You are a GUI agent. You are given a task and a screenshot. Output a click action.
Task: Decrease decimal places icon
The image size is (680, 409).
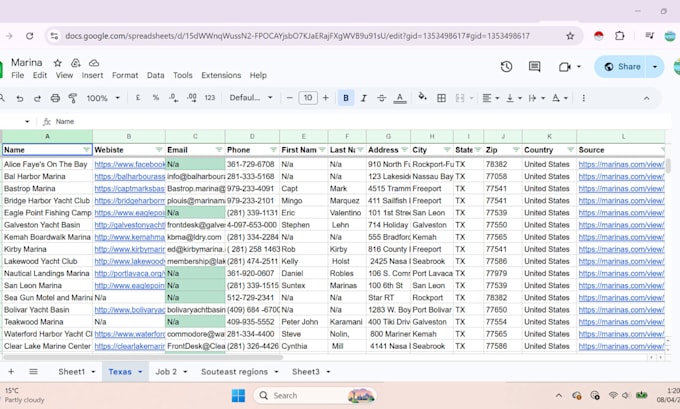(173, 98)
